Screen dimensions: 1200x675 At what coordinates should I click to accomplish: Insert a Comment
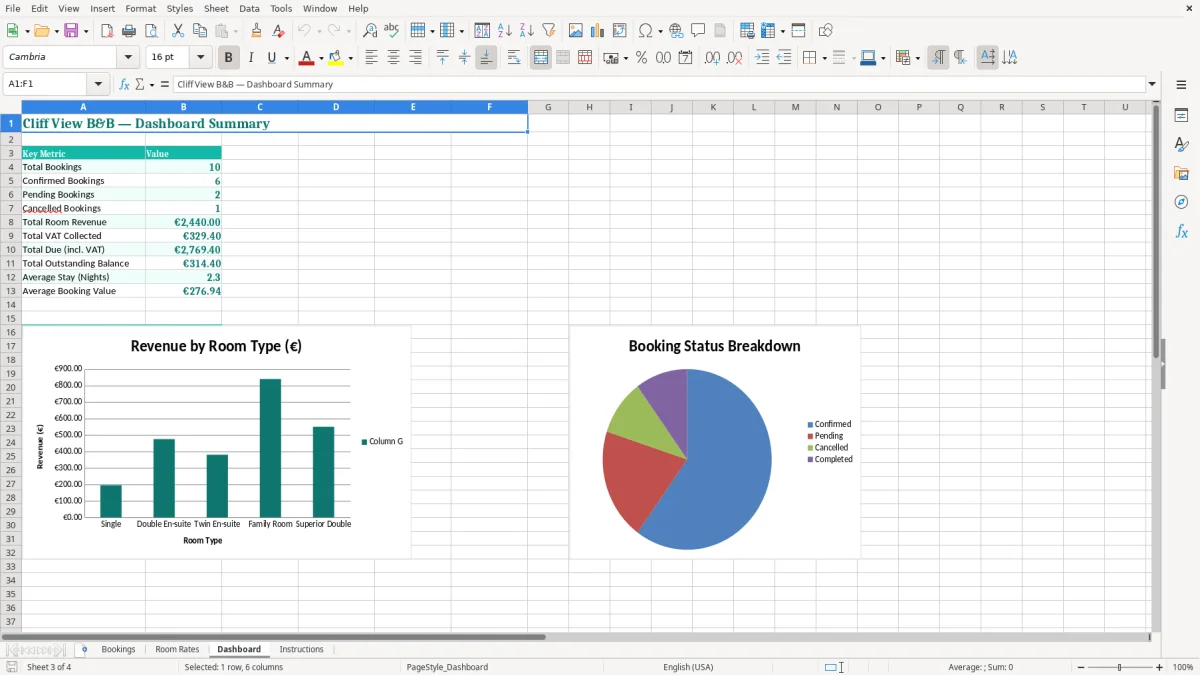click(698, 31)
